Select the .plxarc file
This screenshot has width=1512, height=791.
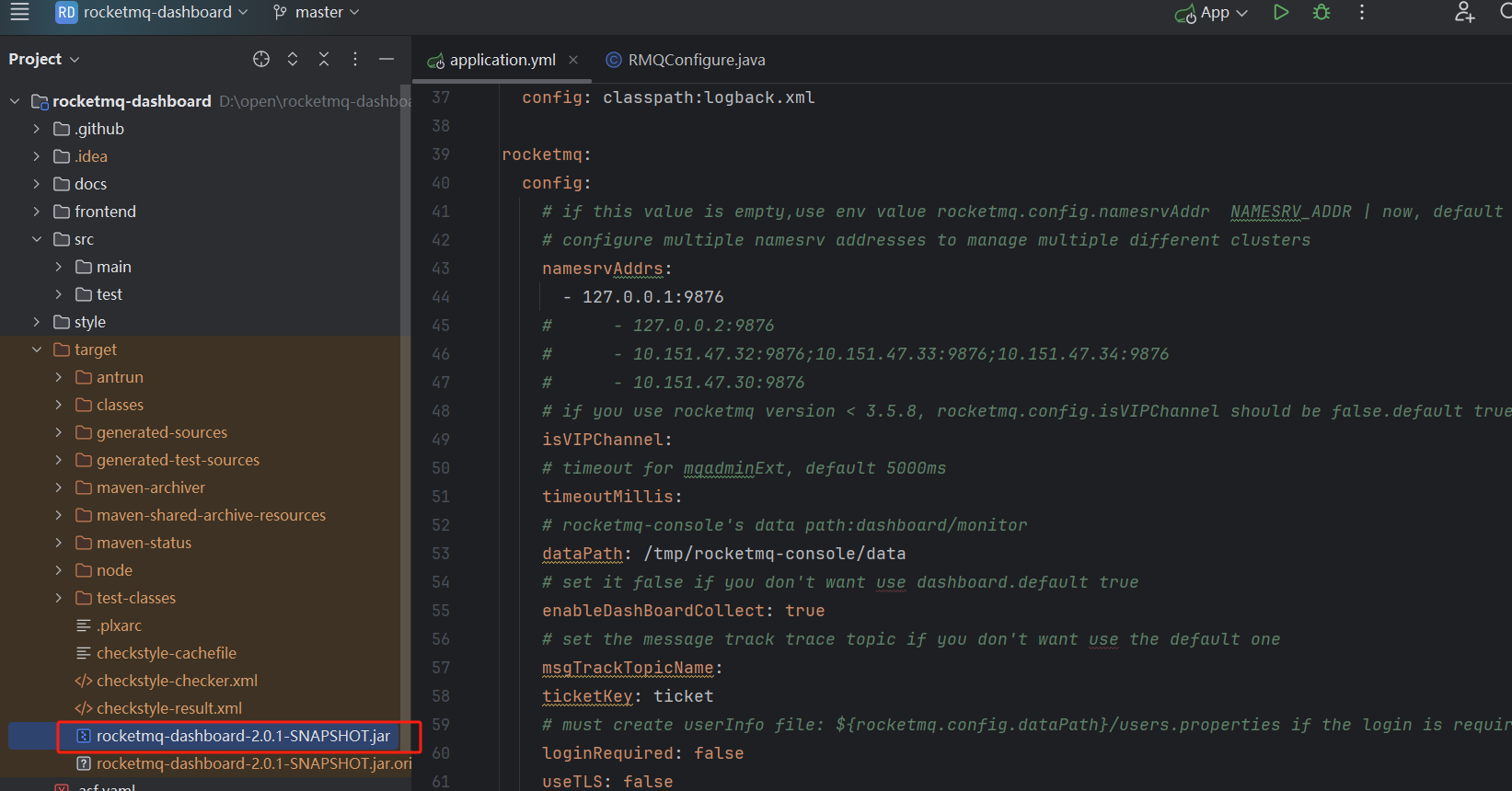click(x=120, y=625)
